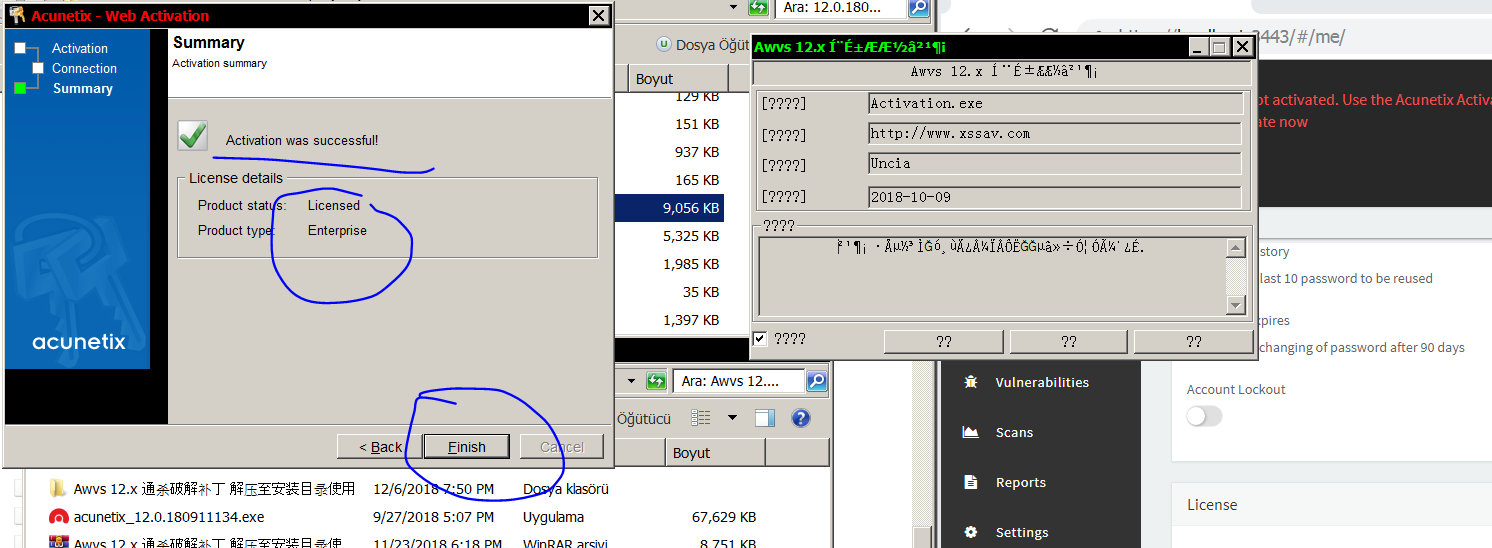Viewport: 1492px width, 548px height.
Task: Click the patch log scroll-up arrow
Action: 1236,248
